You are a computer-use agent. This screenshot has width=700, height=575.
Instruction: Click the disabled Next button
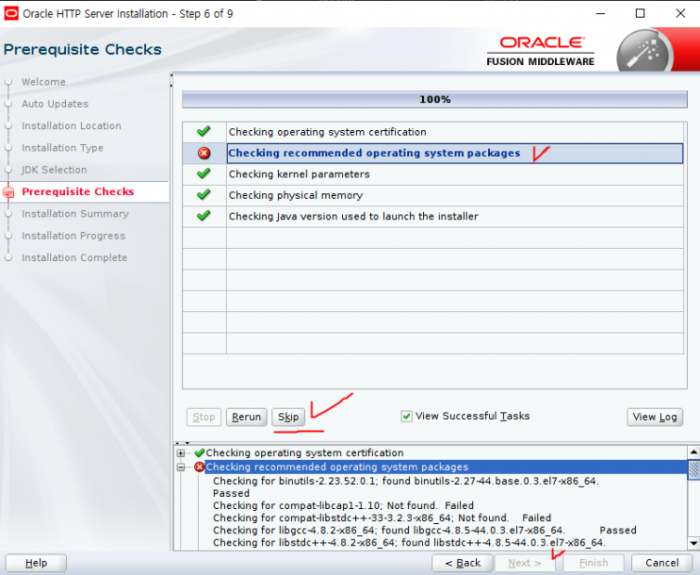[524, 563]
